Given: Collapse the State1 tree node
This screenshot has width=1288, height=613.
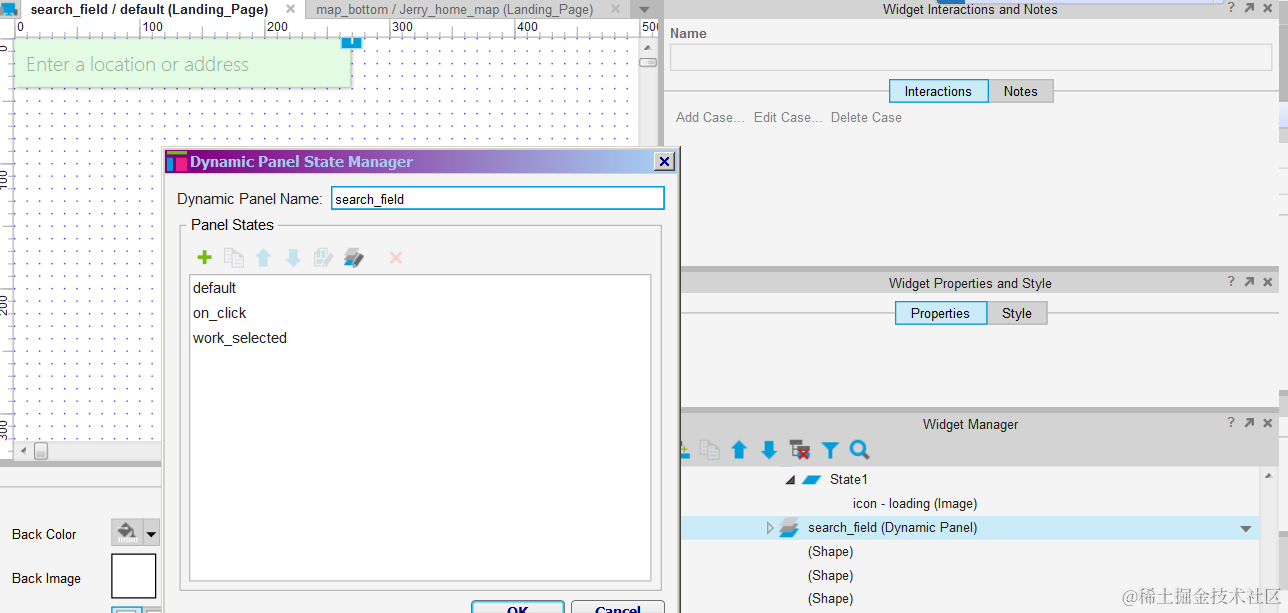Looking at the screenshot, I should [x=789, y=479].
